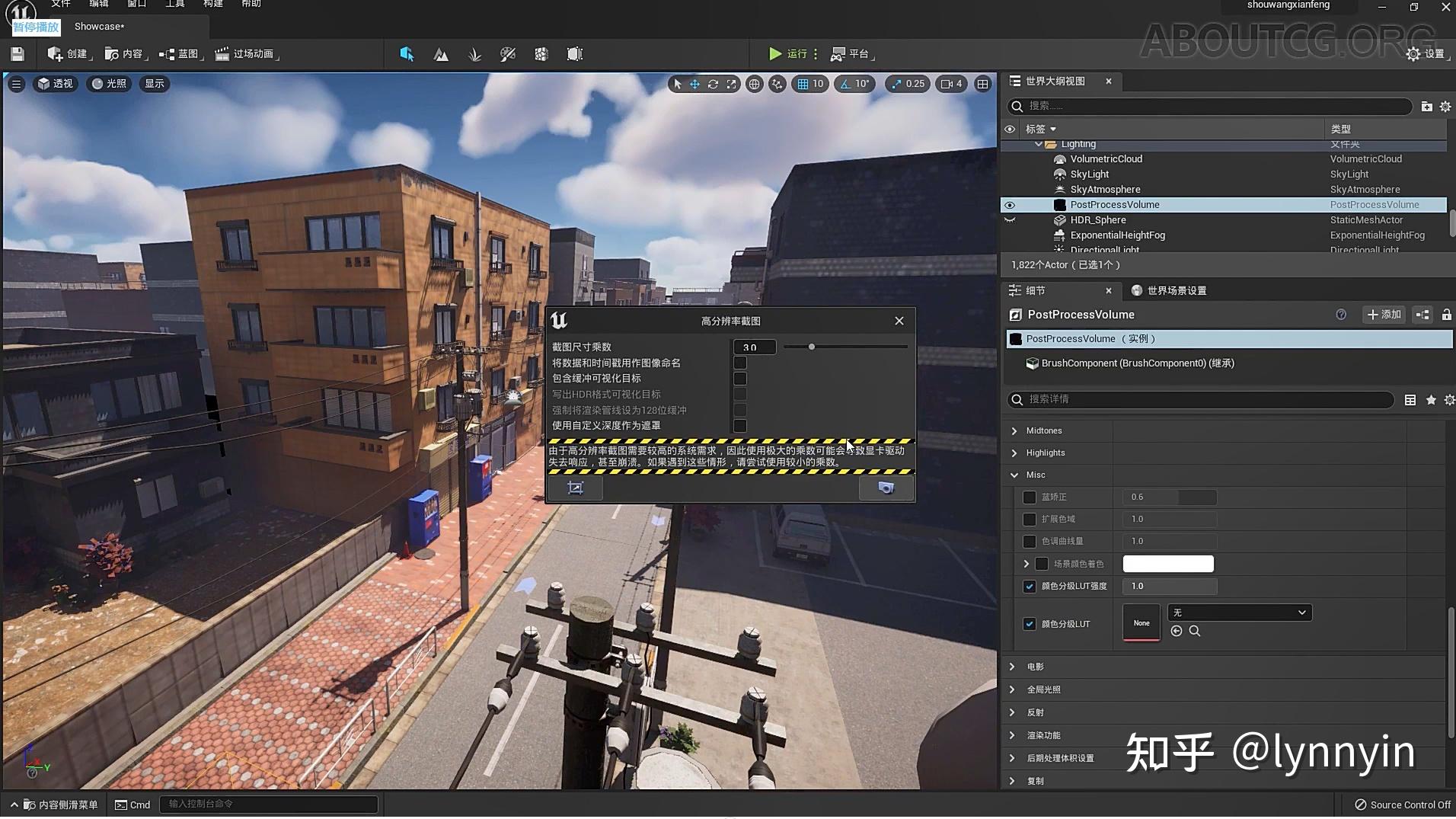Click the capture screenshot camera button

click(x=886, y=488)
